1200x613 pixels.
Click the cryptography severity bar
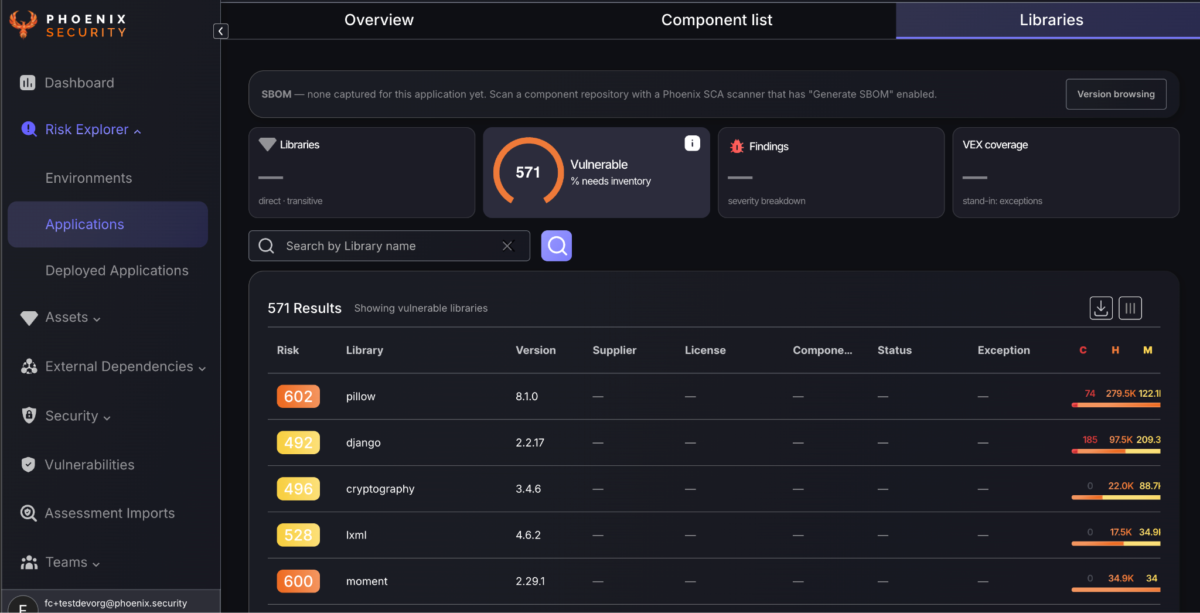(1116, 497)
